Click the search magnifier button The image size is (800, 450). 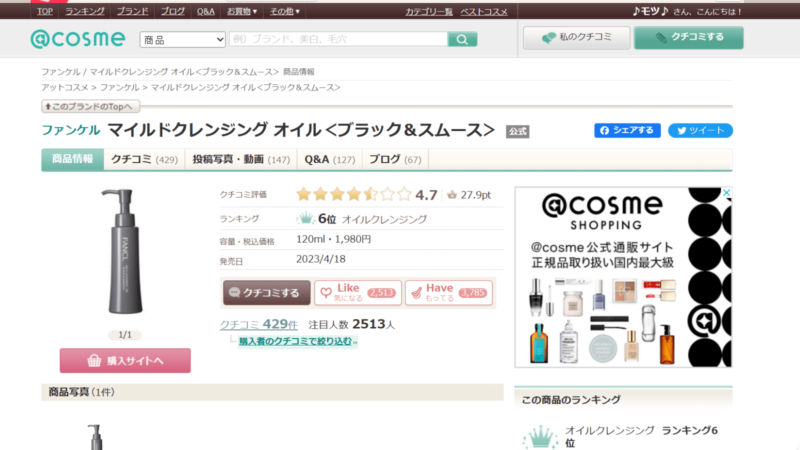[462, 39]
